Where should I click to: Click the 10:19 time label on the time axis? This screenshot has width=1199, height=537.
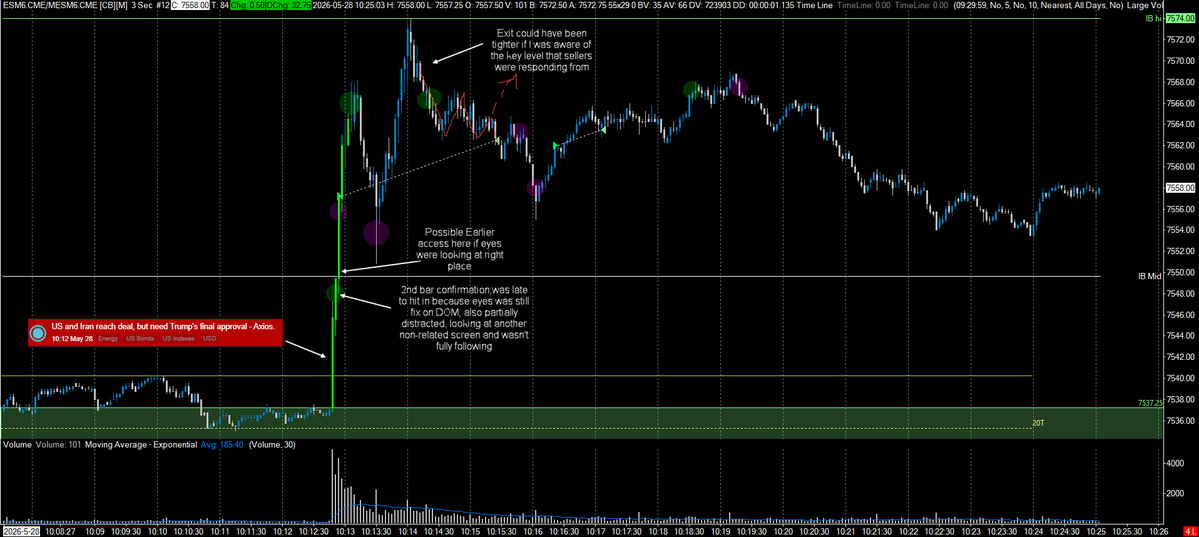(720, 530)
